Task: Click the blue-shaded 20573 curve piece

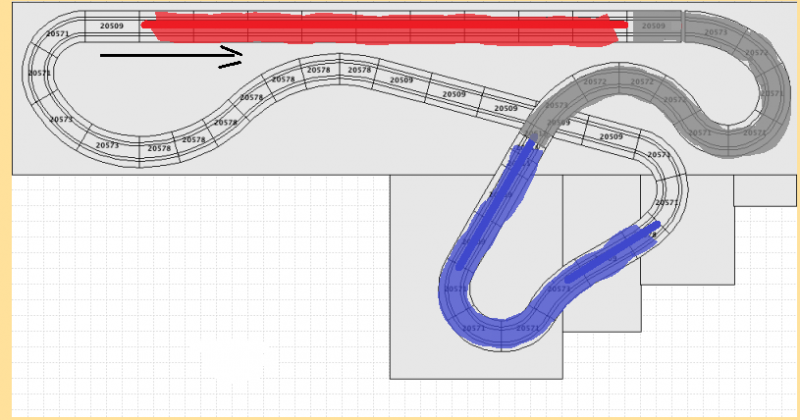Action: 558,289
